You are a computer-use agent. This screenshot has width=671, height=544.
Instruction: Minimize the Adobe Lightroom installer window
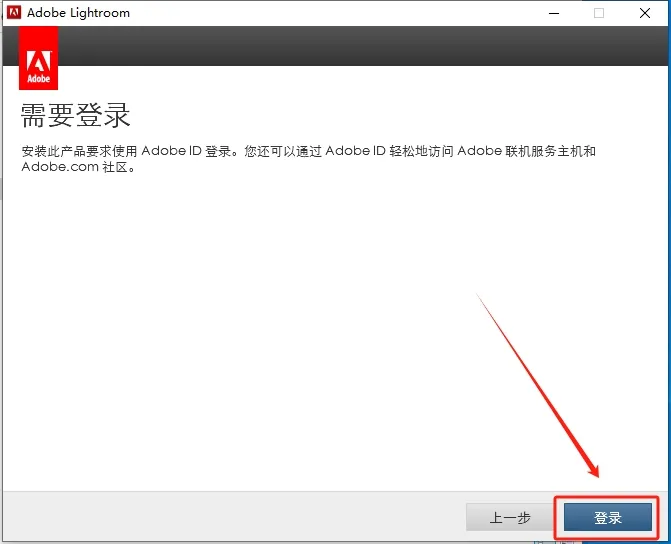click(554, 13)
